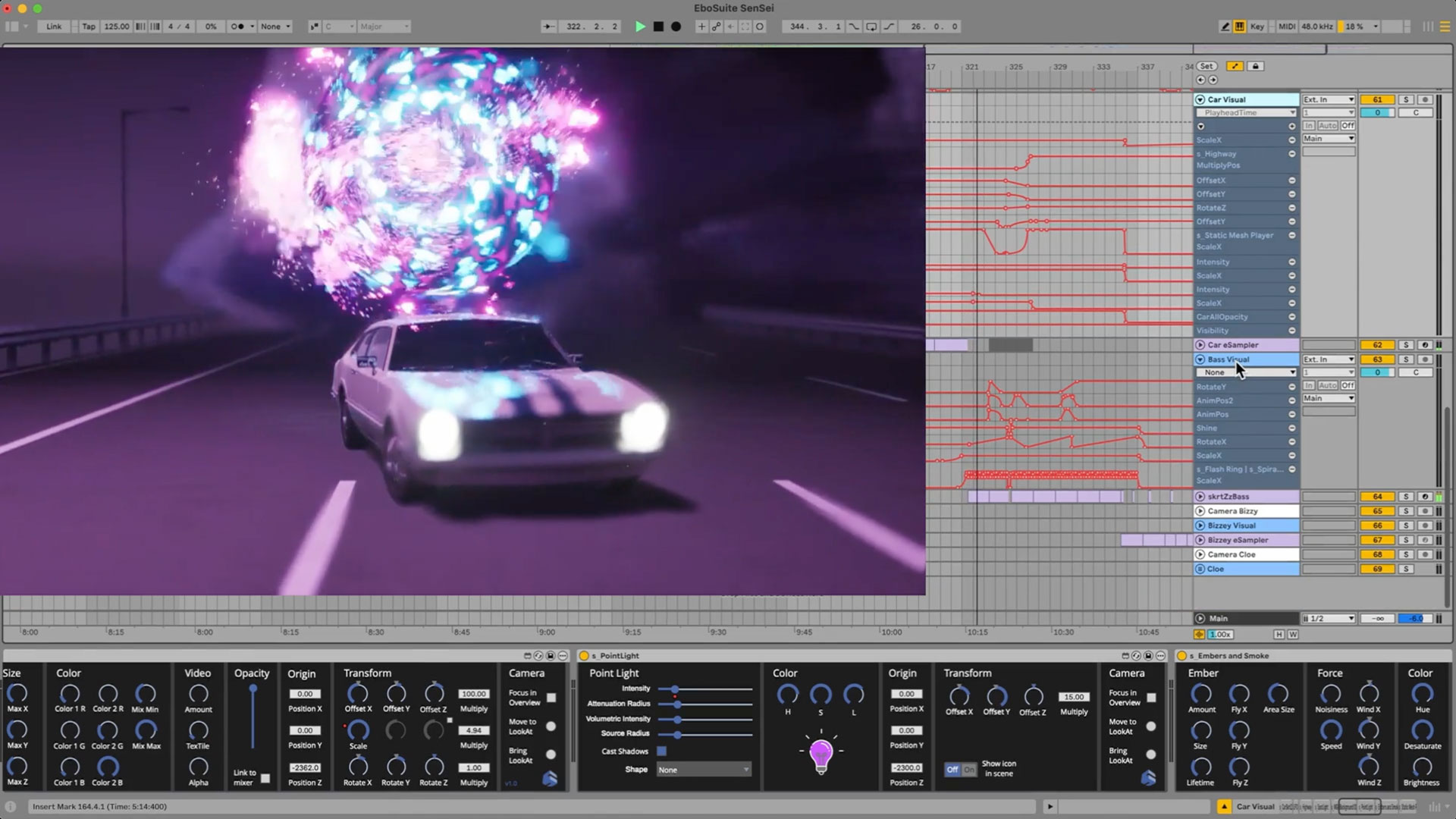Click the Stop playback button
The image size is (1456, 819).
coord(658,27)
